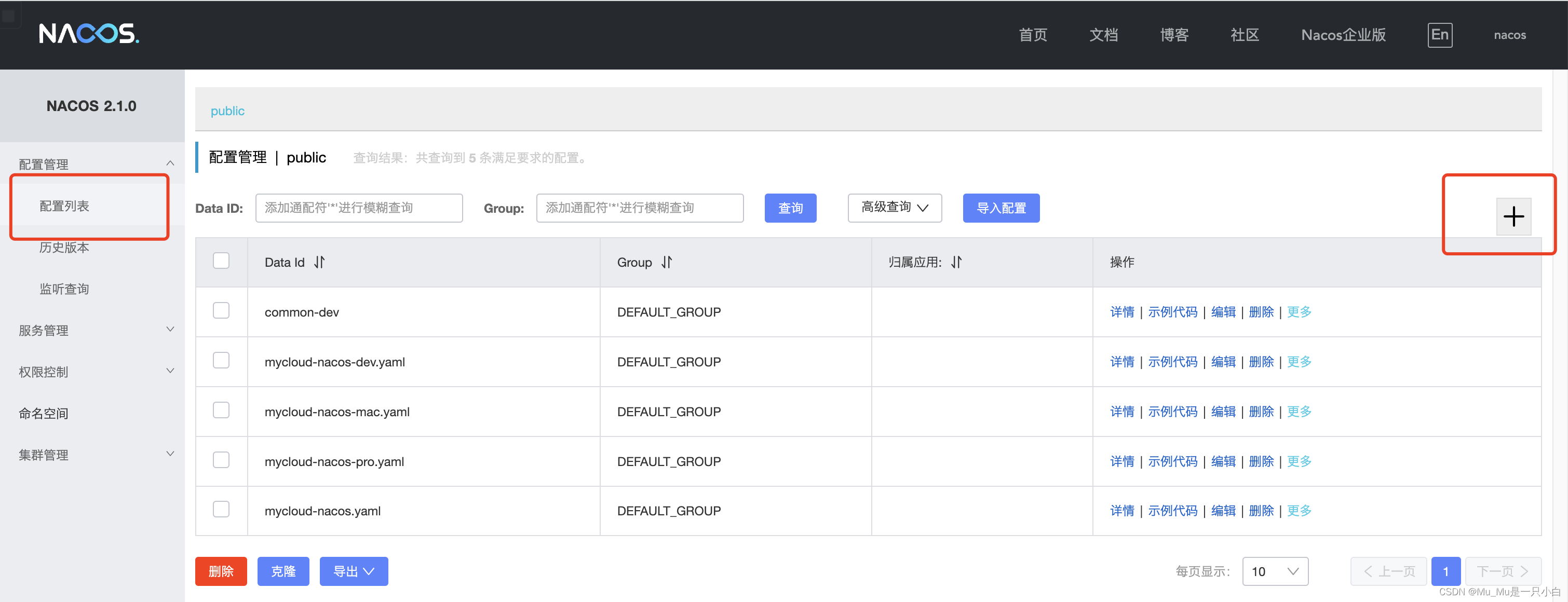Focus the Group search field

click(640, 208)
